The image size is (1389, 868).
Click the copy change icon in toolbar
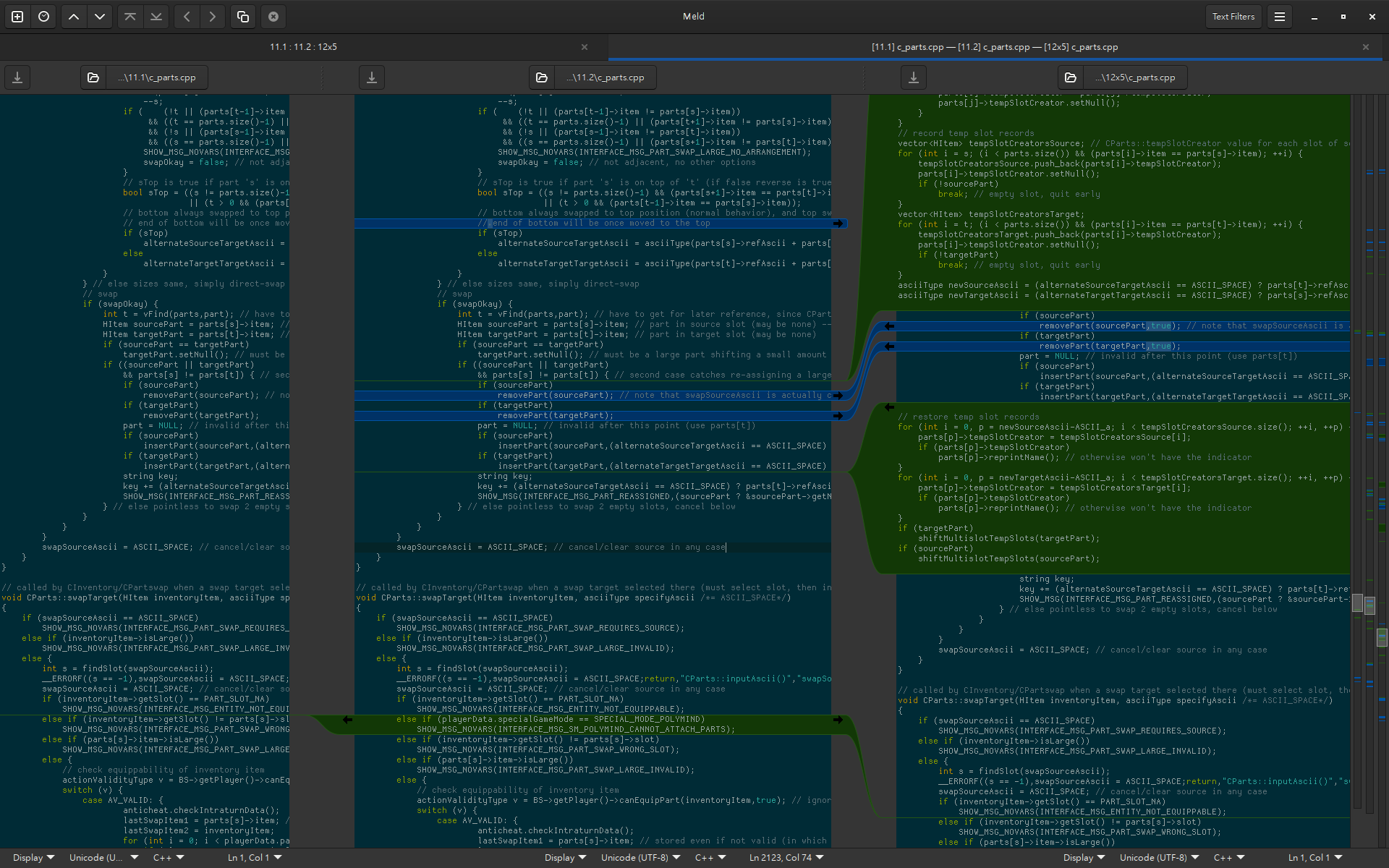[243, 16]
